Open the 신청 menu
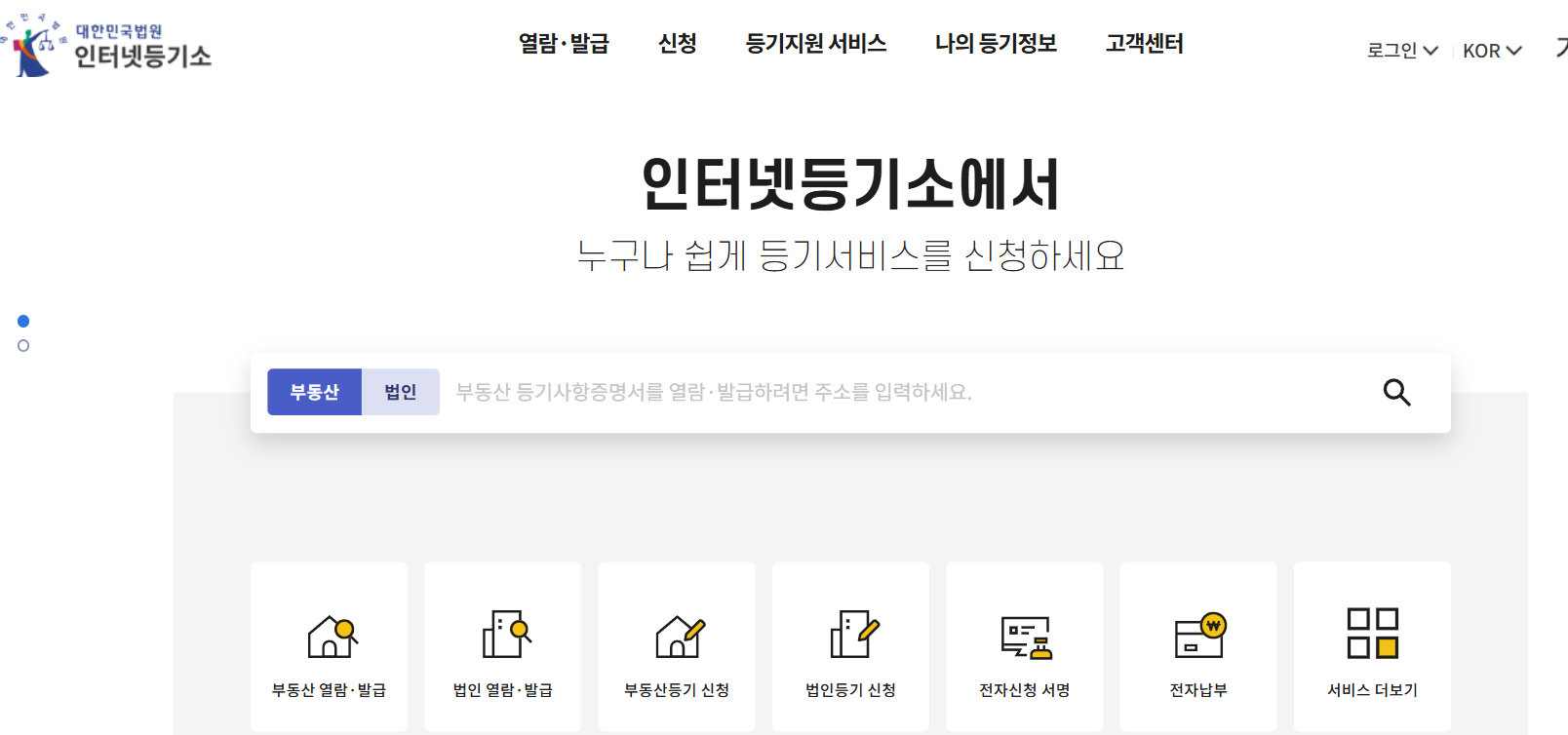 pos(678,44)
